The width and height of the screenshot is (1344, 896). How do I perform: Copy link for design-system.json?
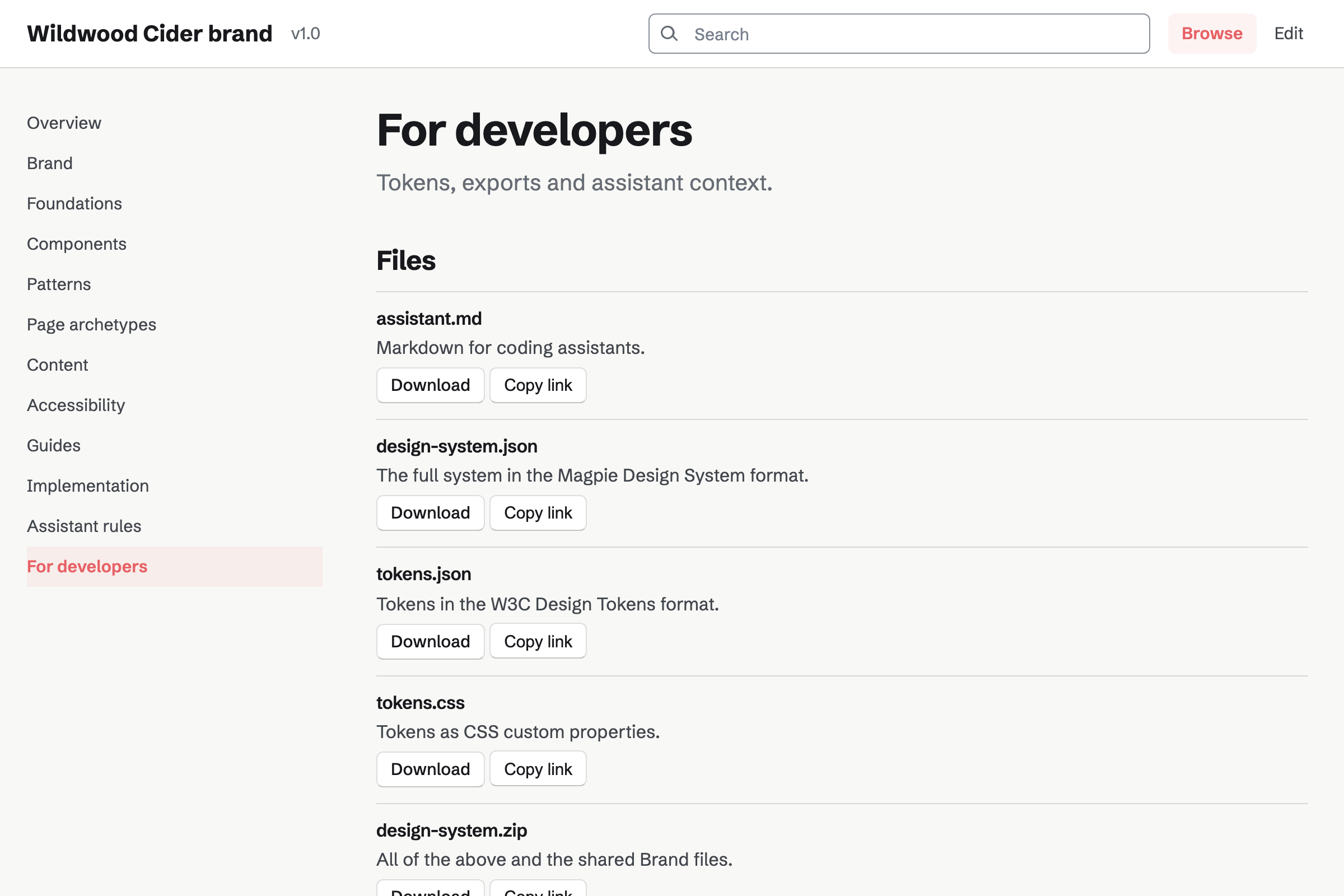pos(538,513)
